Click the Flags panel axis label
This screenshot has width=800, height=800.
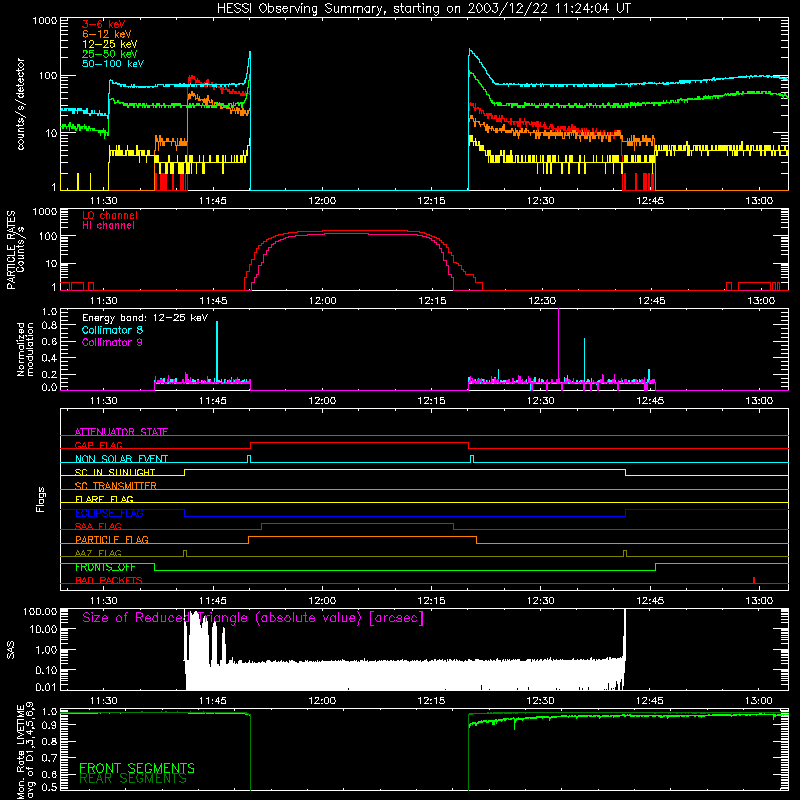point(41,499)
